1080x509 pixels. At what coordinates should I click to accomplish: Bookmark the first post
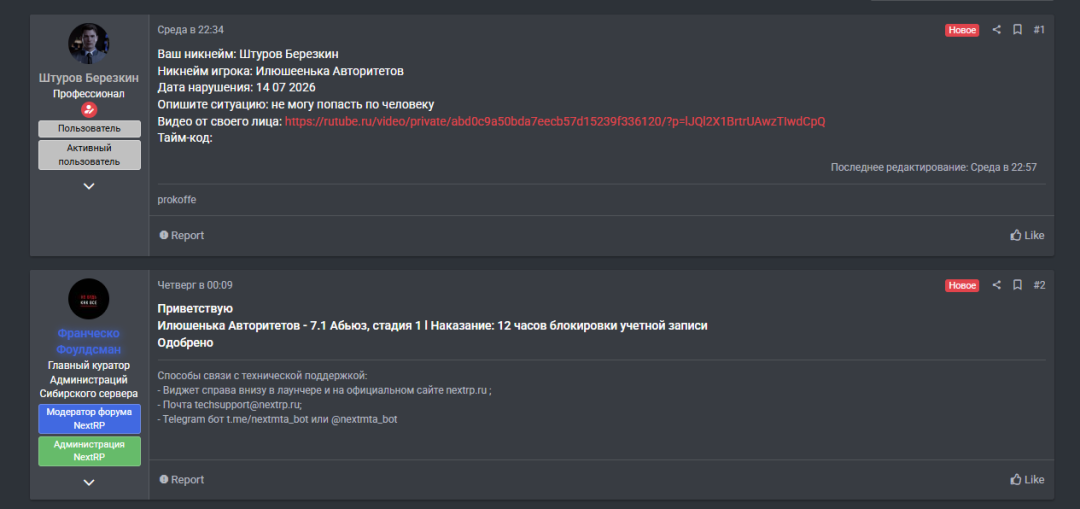(1017, 30)
